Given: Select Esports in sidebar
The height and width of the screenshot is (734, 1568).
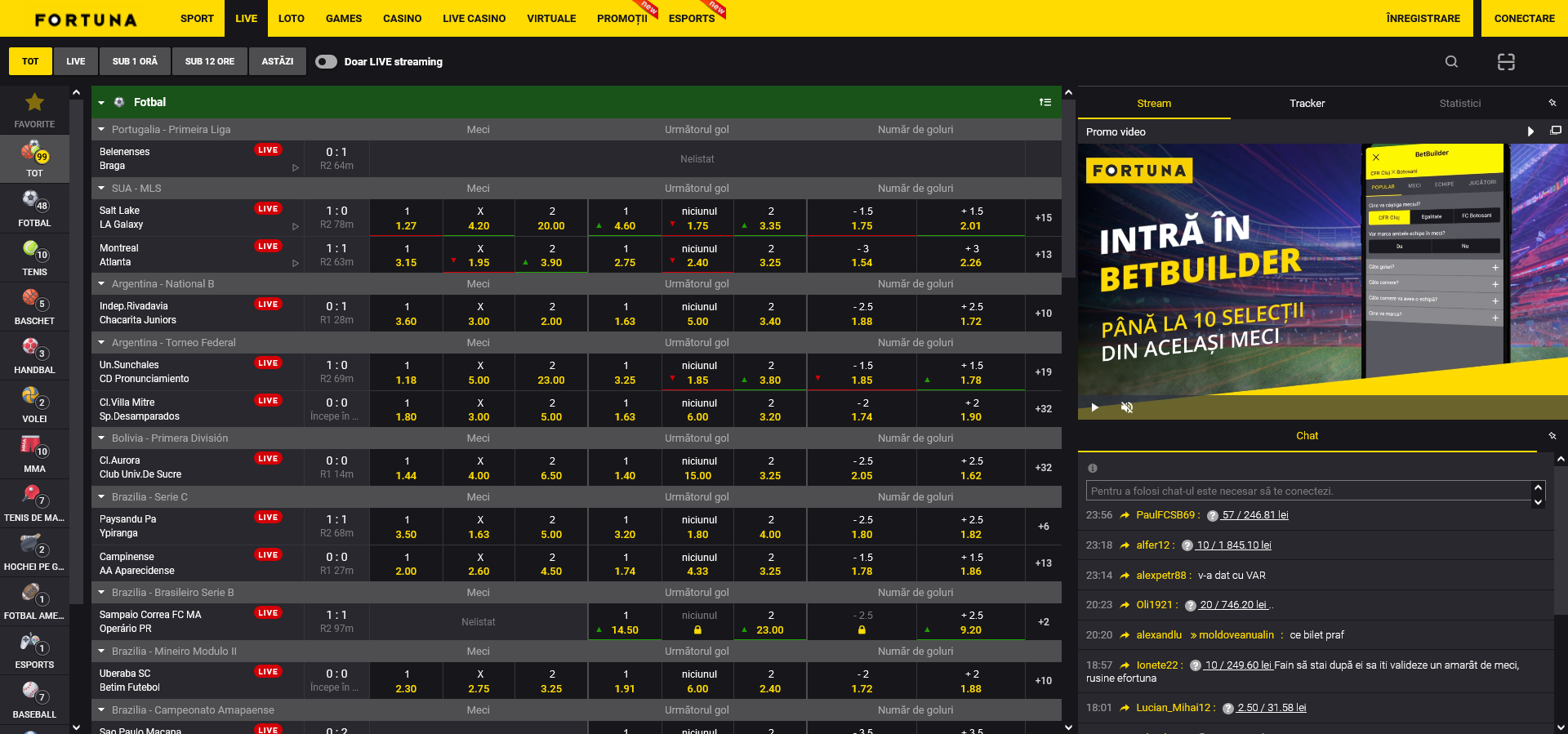Looking at the screenshot, I should [34, 650].
